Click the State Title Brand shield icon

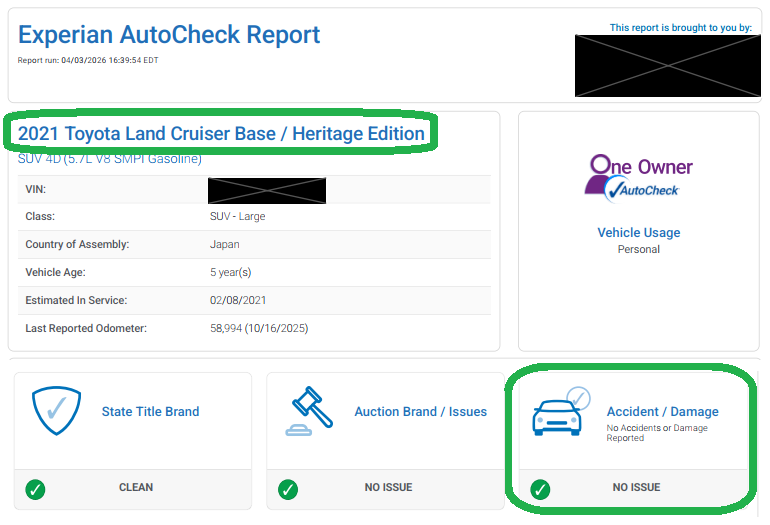pyautogui.click(x=56, y=411)
